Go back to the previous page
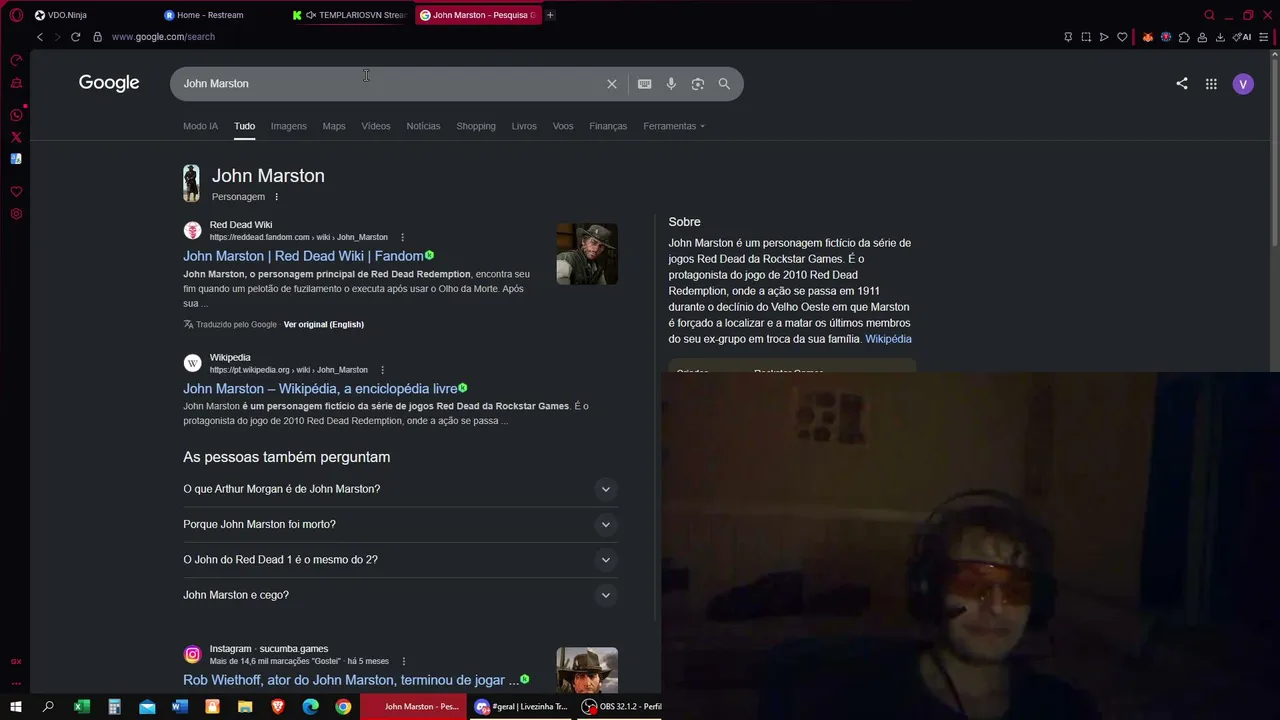Image resolution: width=1280 pixels, height=720 pixels. click(x=40, y=37)
